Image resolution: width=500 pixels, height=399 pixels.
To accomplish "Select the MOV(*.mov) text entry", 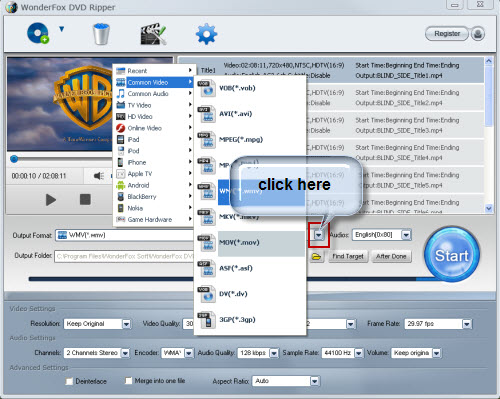I will (x=239, y=242).
